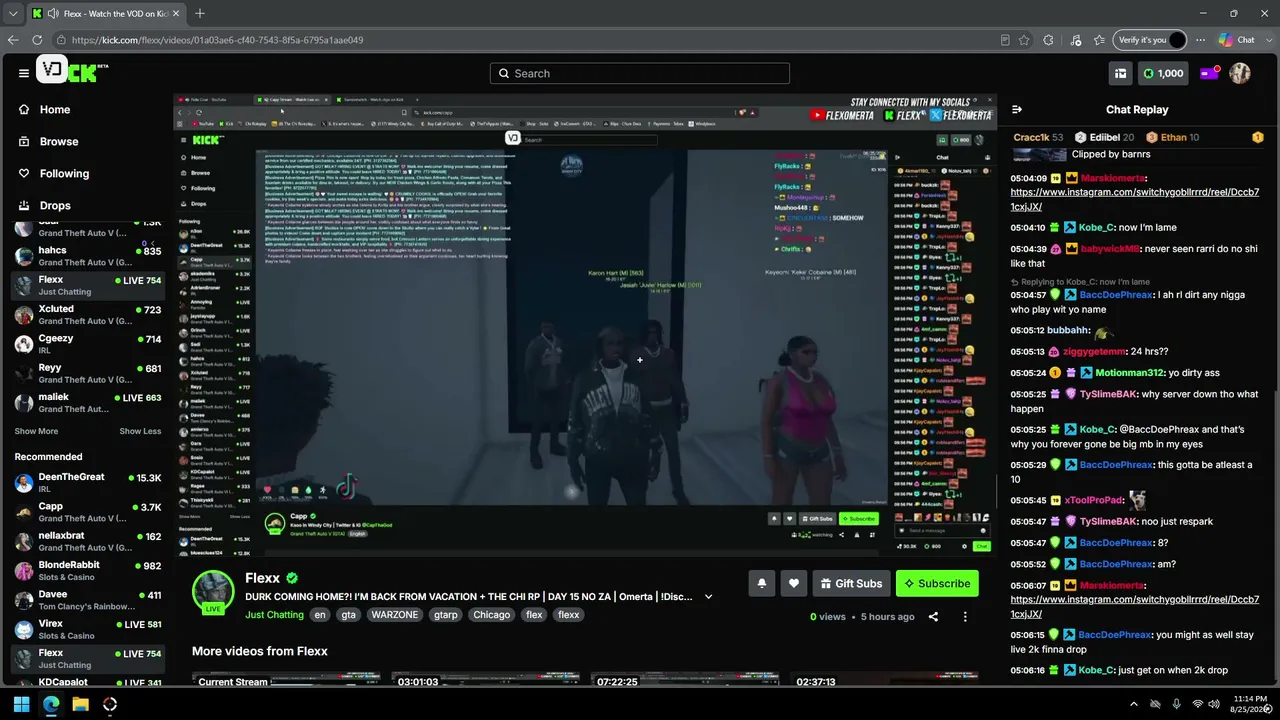Click username xToolProPad in chat

coord(1094,500)
